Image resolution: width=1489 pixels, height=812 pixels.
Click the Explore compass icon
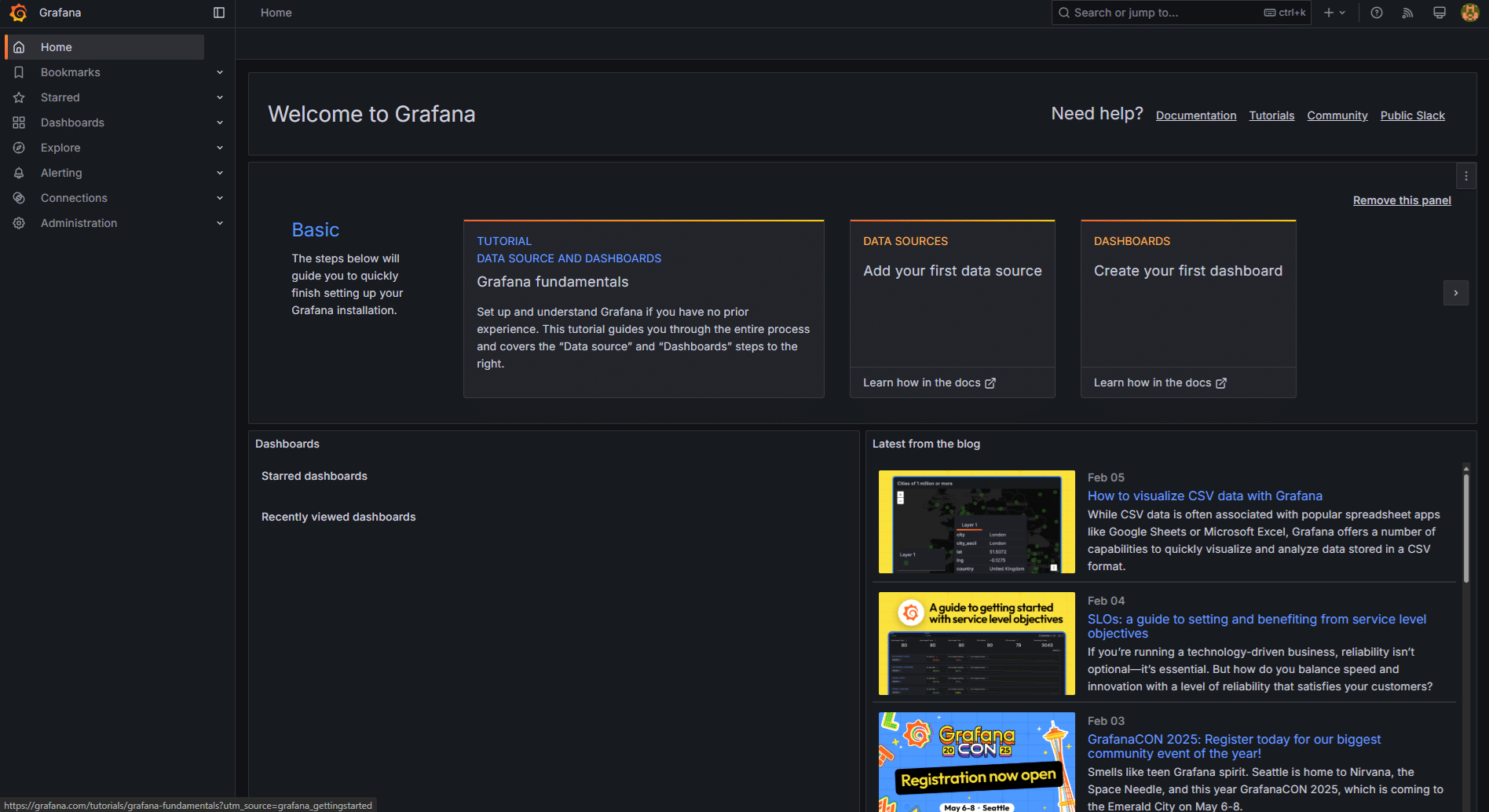click(x=20, y=148)
